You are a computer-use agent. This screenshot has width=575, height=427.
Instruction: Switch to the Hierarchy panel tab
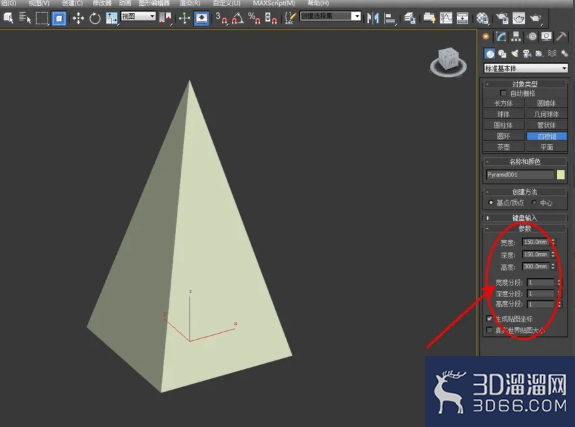coord(516,36)
